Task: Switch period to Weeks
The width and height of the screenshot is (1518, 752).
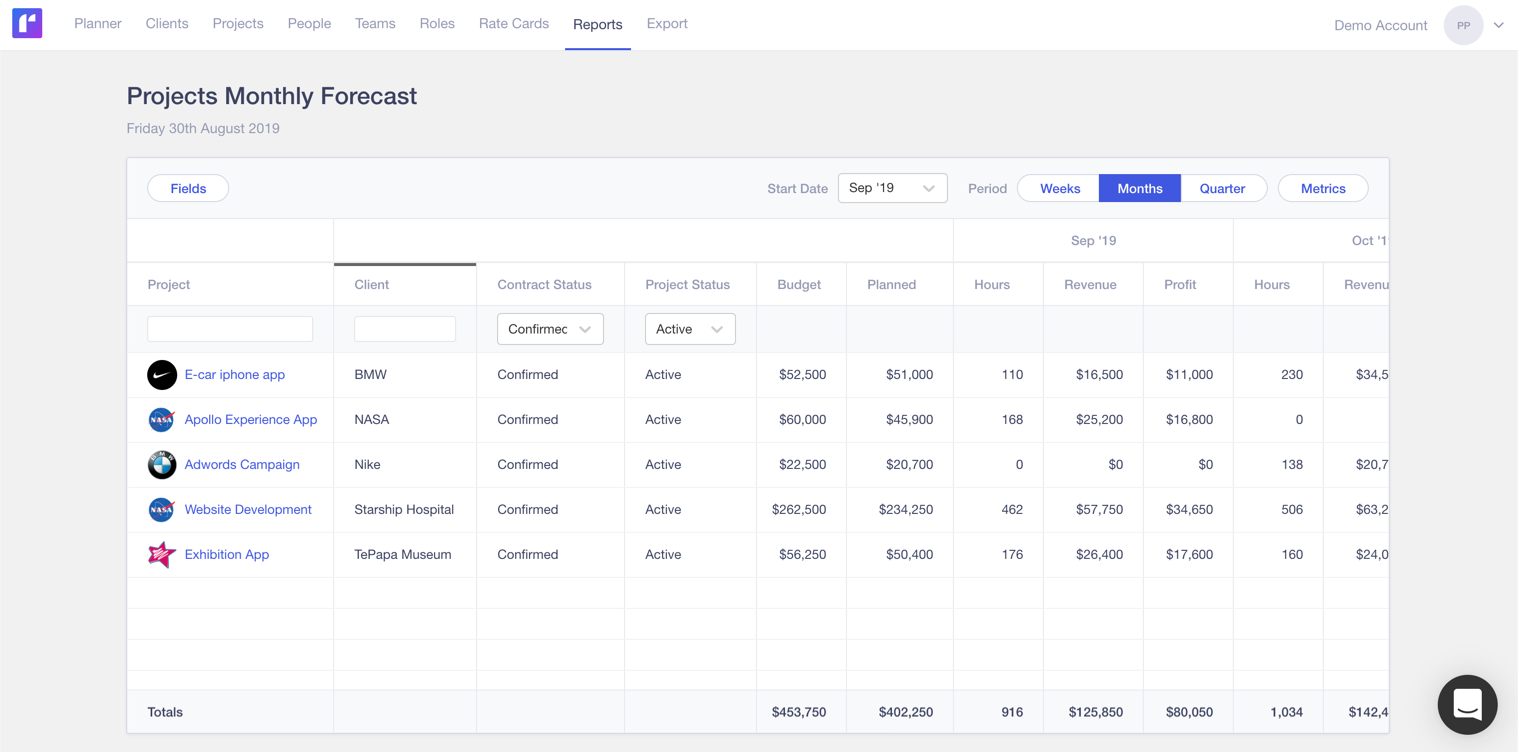Action: coord(1059,188)
